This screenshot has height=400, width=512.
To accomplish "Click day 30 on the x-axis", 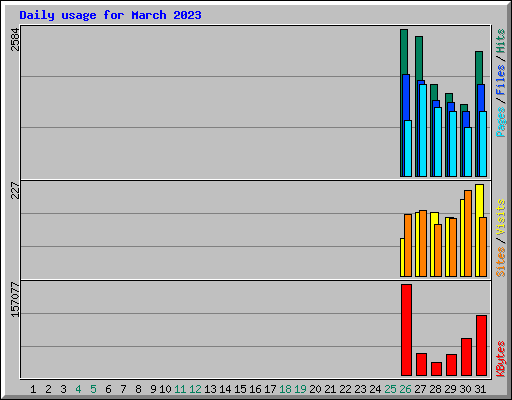I will (x=465, y=389).
